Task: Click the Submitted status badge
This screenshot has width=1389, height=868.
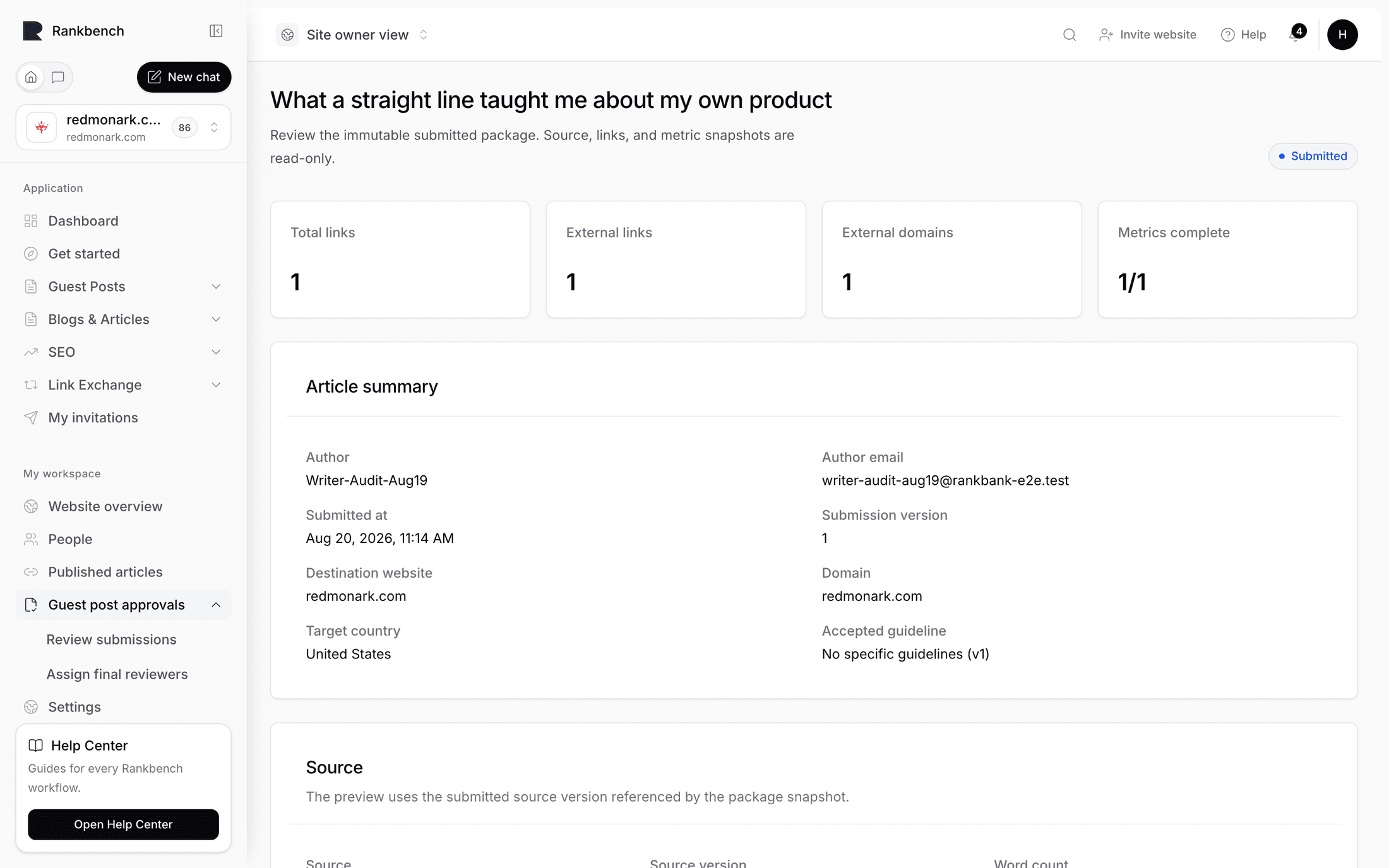Action: tap(1313, 156)
